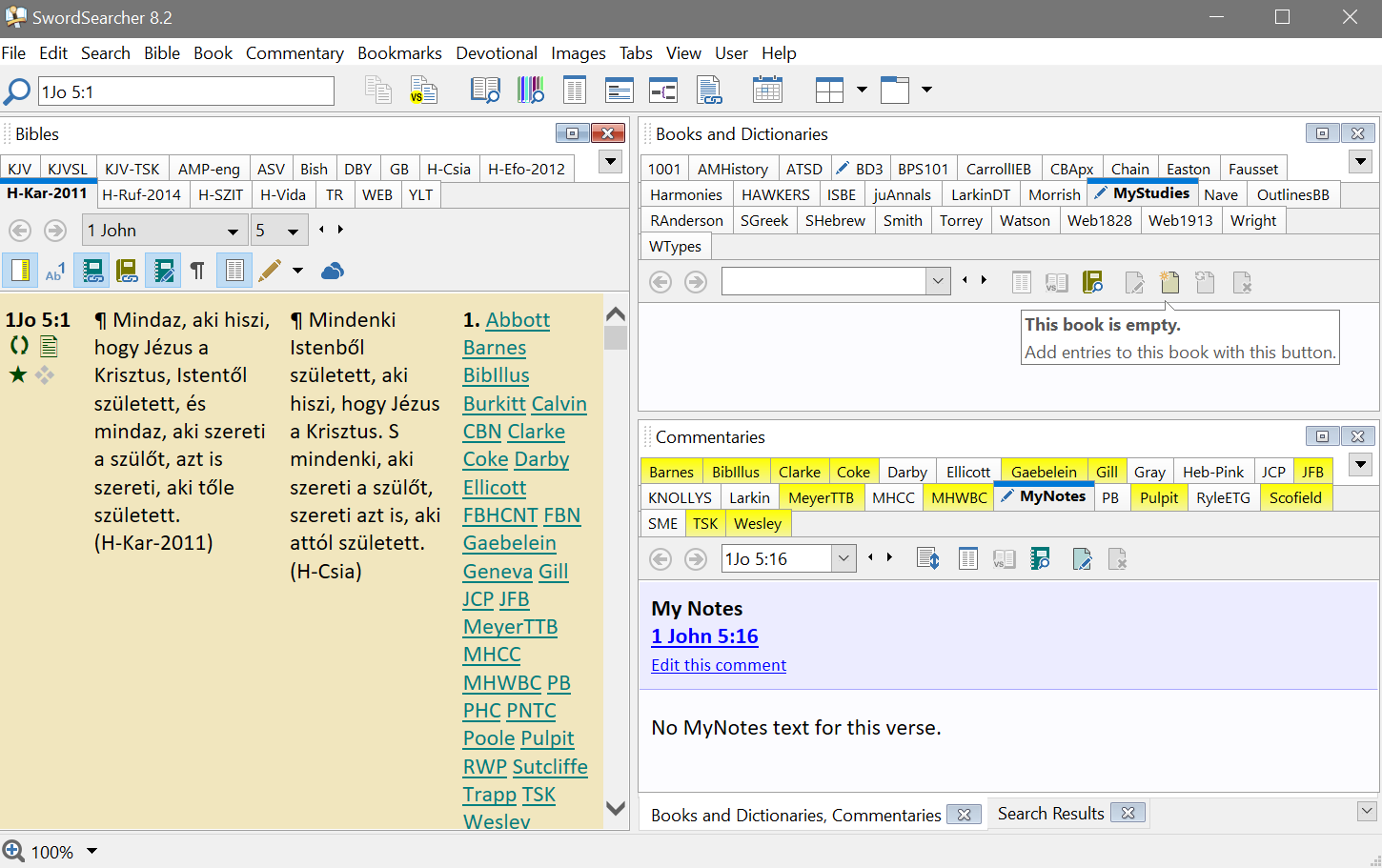Open the Abbott commentary link
The width and height of the screenshot is (1382, 868).
tap(518, 320)
